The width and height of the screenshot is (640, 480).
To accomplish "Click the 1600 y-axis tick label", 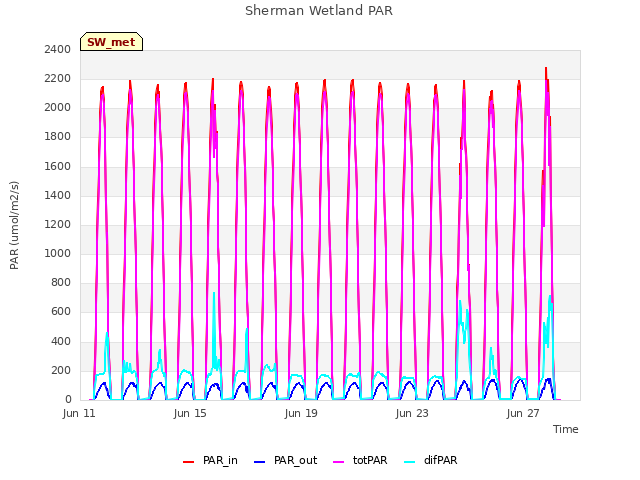I will [x=58, y=167].
